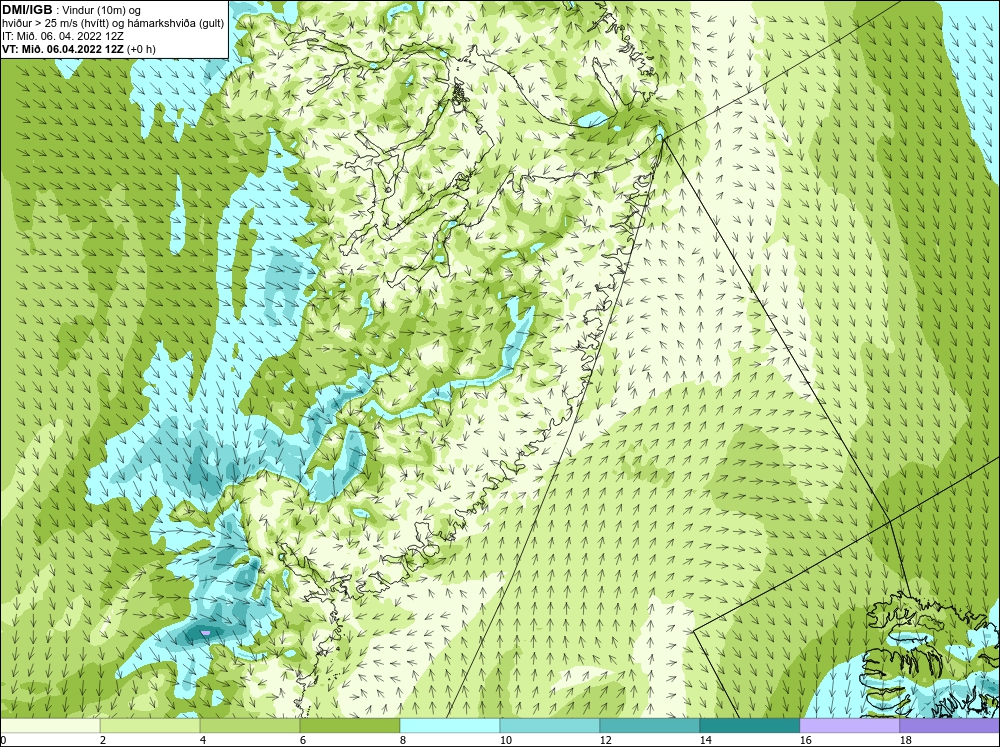
Task: Click the 14–16 m/s deep teal legend segment
Action: click(x=749, y=726)
